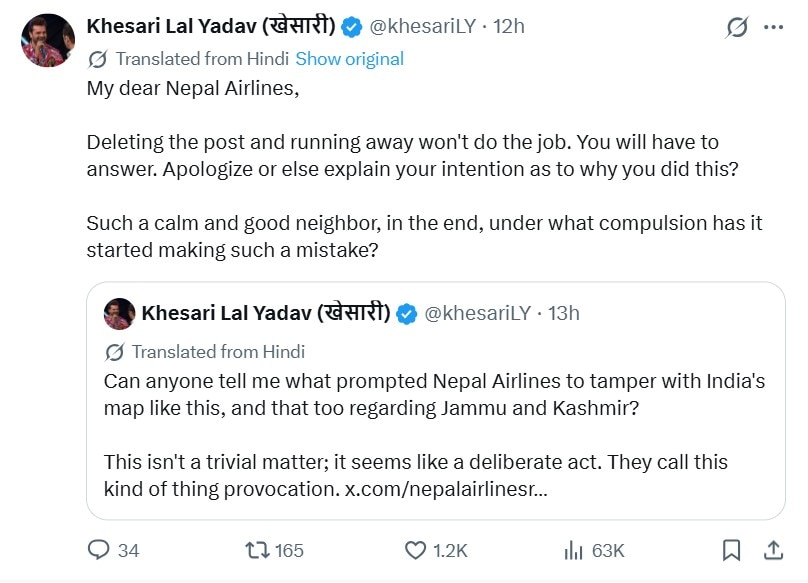Like the tweet using the heart icon
Viewport: 808px width, 583px height.
point(415,550)
